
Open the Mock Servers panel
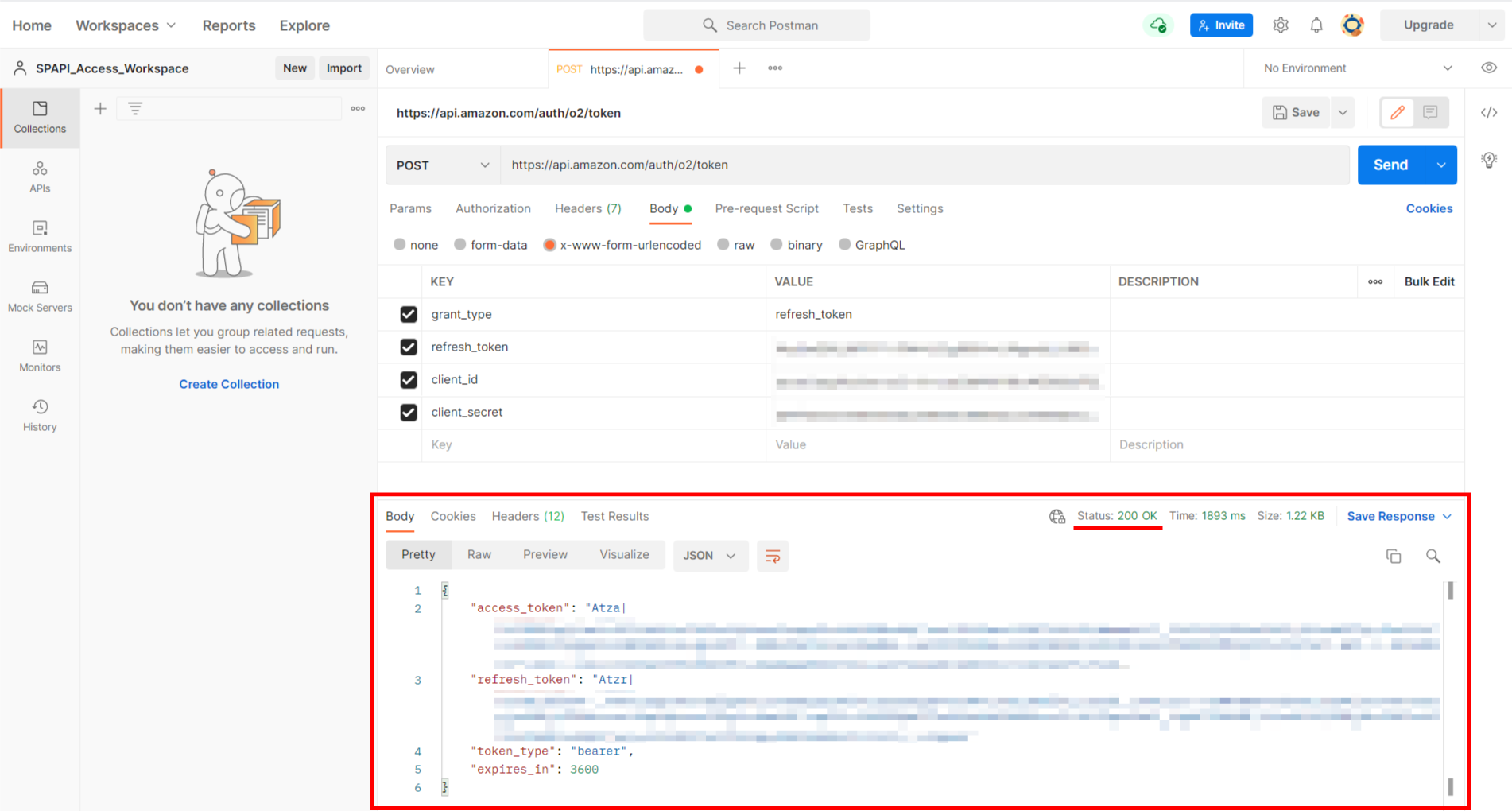click(x=40, y=295)
